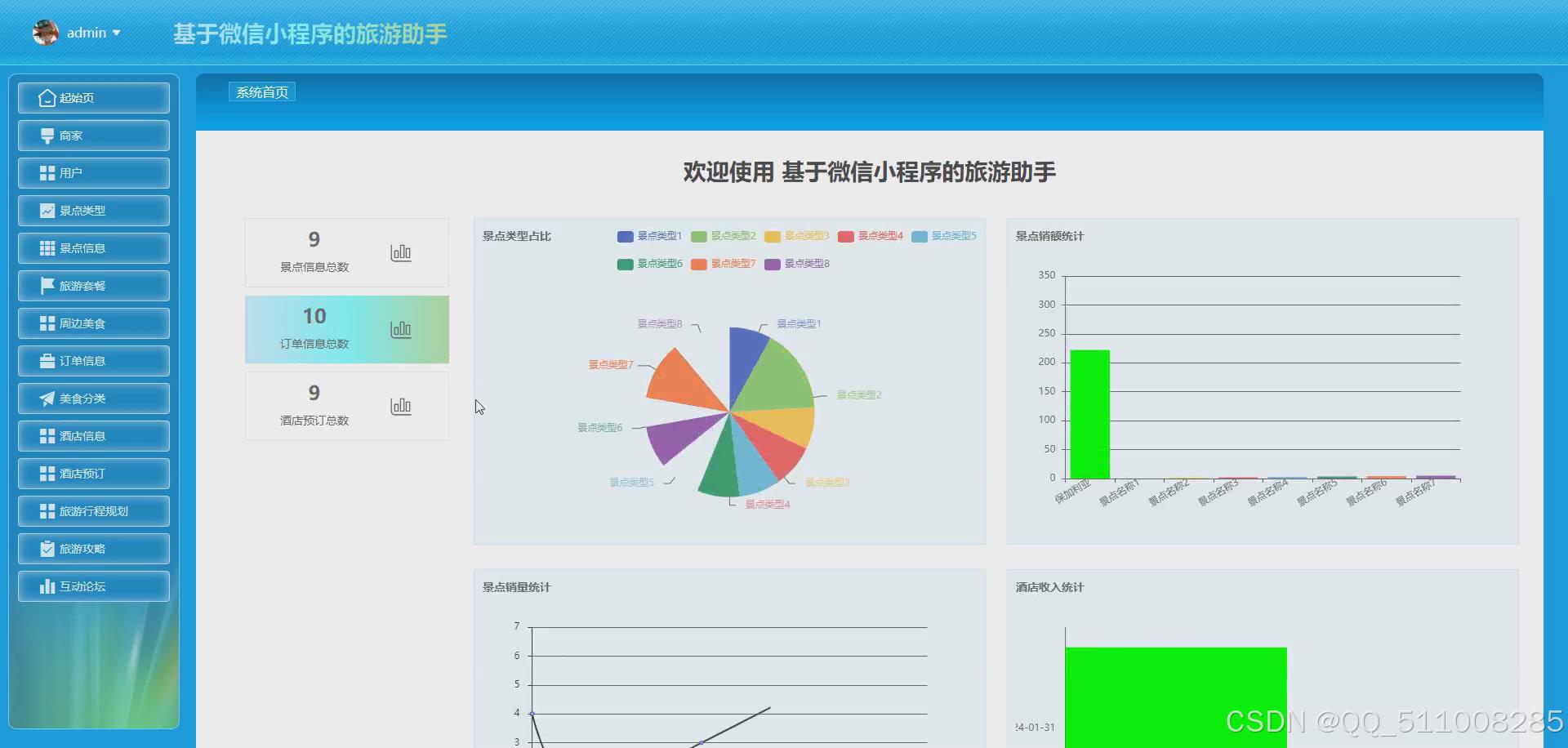1568x748 pixels.
Task: Toggle 景点类型5 legend series
Action: (x=944, y=236)
